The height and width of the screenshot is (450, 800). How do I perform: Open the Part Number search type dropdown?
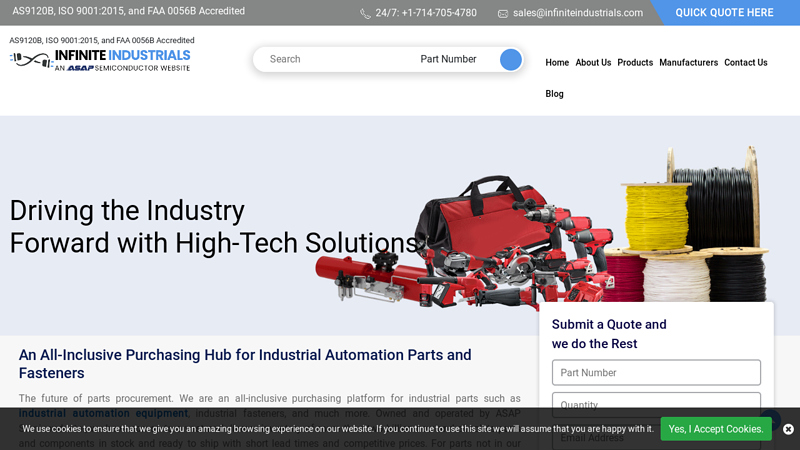point(448,59)
